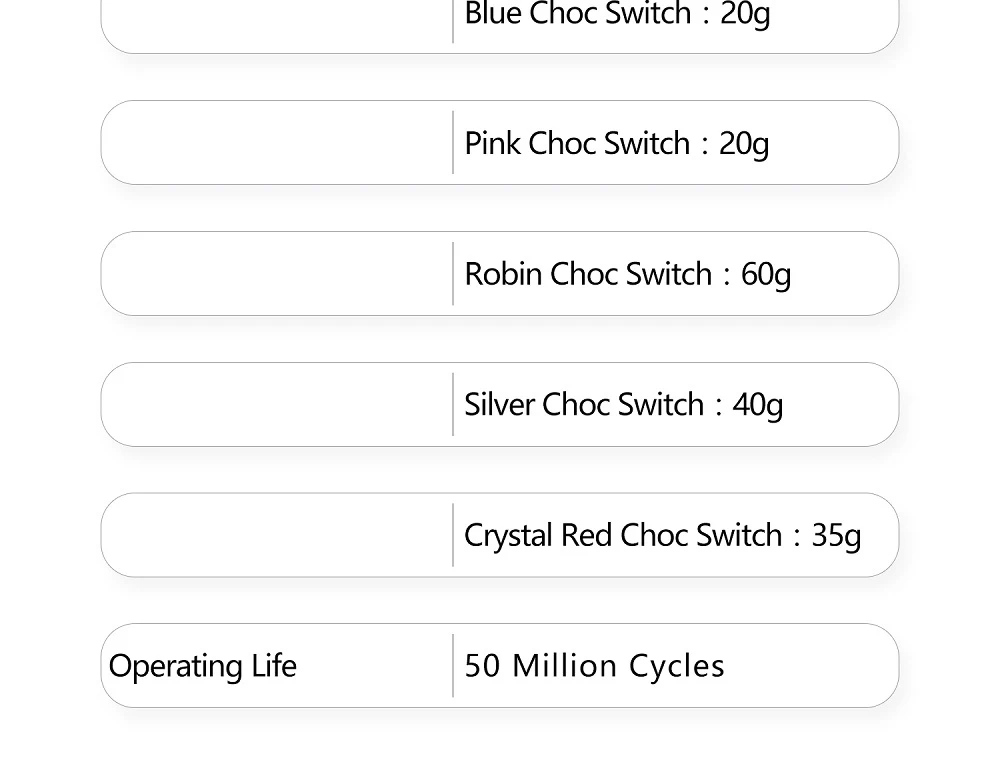The image size is (1000, 767).
Task: Click empty left cell of Blue Choc row
Action: 277,20
